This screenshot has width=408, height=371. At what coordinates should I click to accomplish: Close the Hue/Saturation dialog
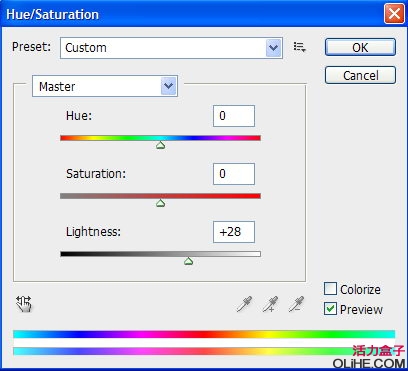(x=394, y=14)
